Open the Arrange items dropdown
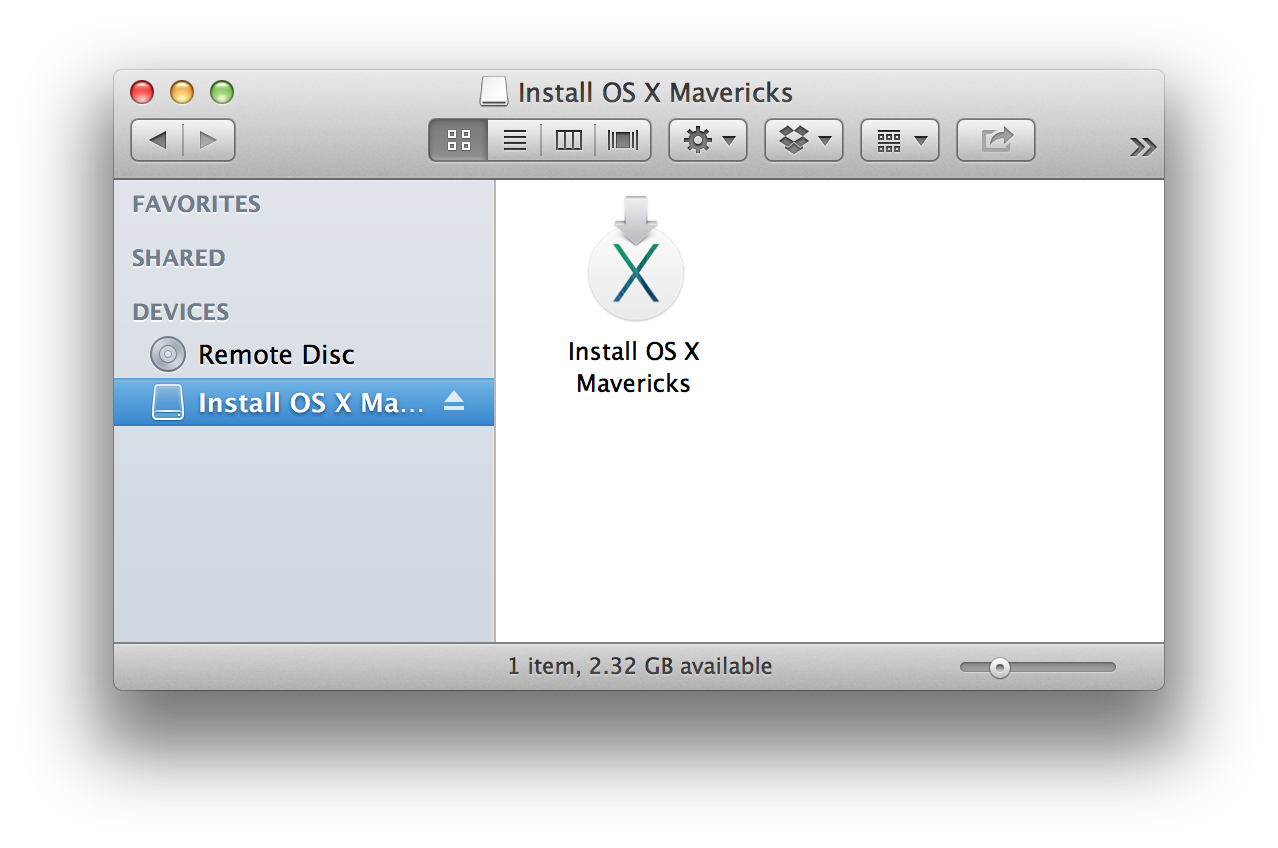 pos(900,140)
